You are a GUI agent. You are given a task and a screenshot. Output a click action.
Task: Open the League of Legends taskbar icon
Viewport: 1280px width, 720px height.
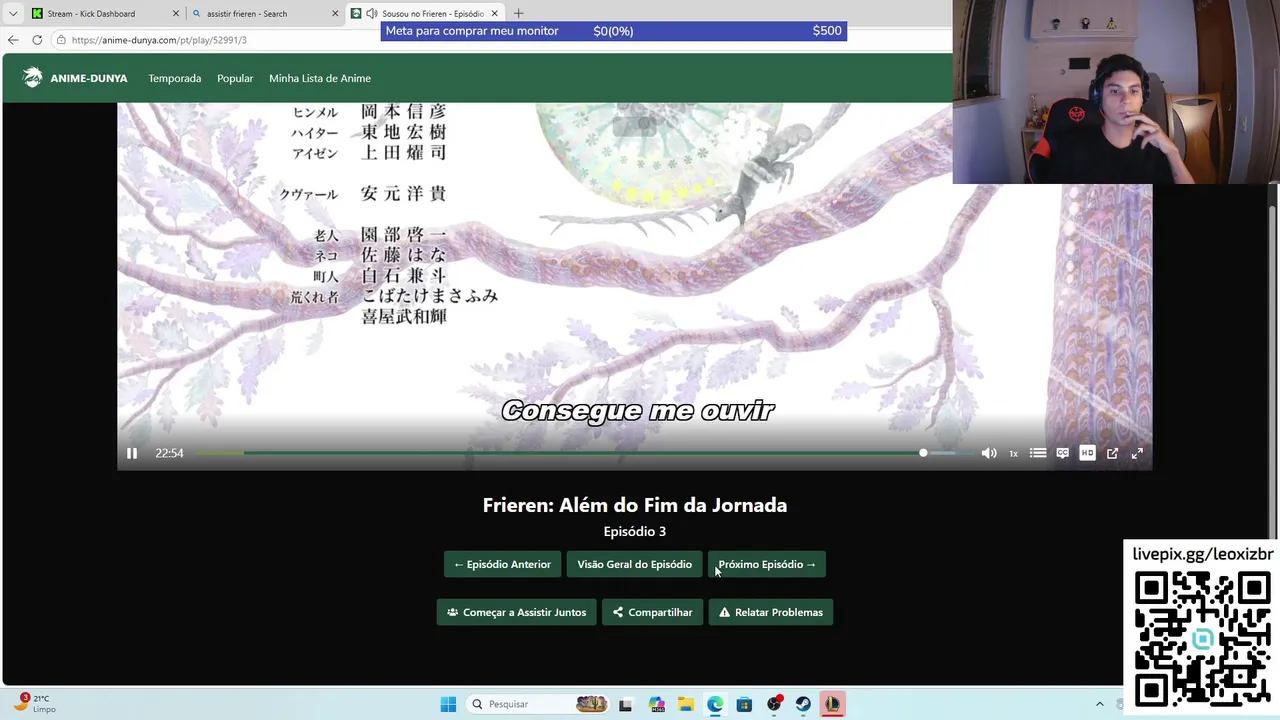click(x=832, y=704)
